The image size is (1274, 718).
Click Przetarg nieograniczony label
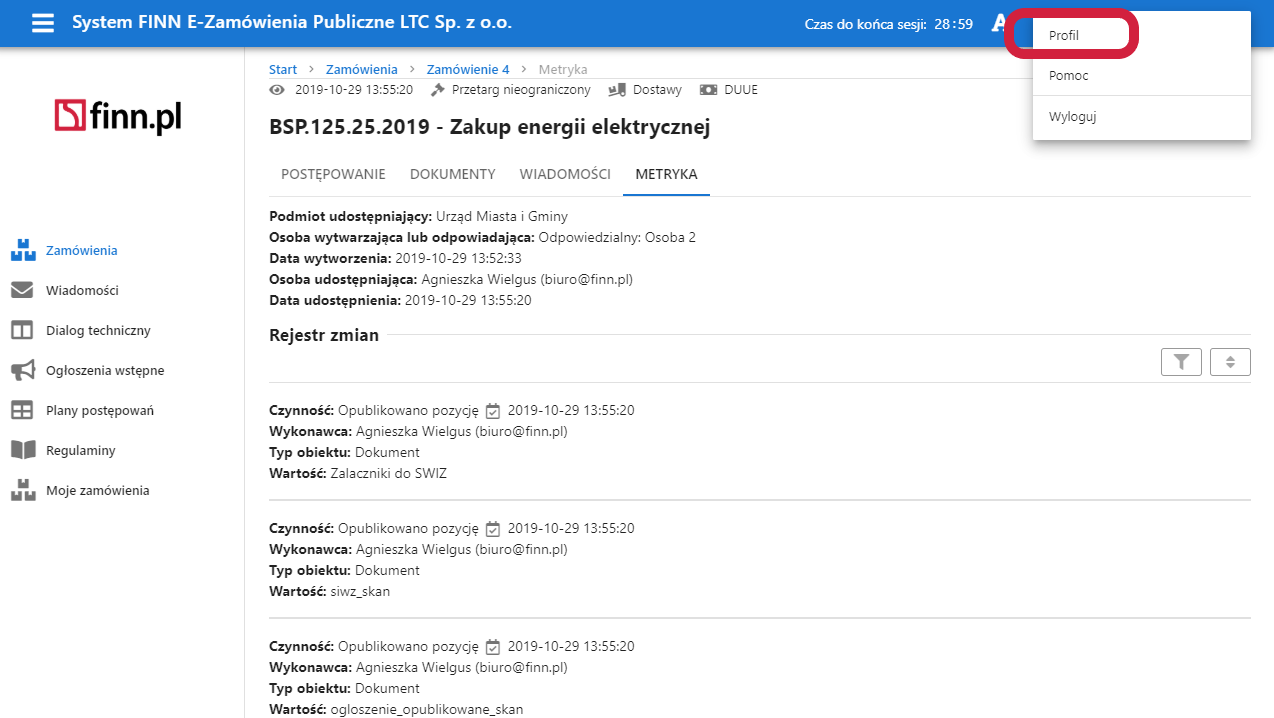click(521, 90)
